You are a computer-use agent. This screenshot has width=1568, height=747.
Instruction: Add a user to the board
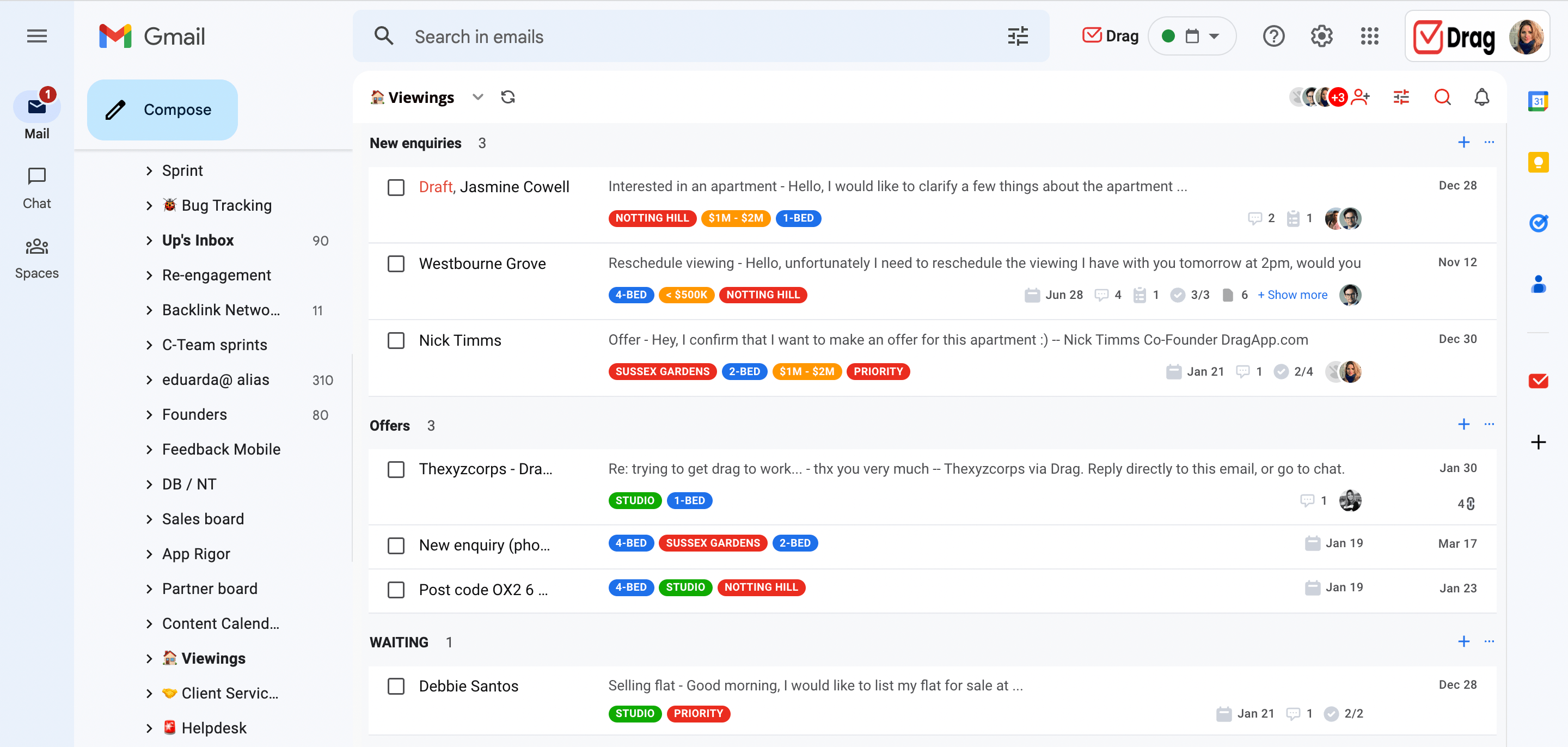click(1361, 97)
